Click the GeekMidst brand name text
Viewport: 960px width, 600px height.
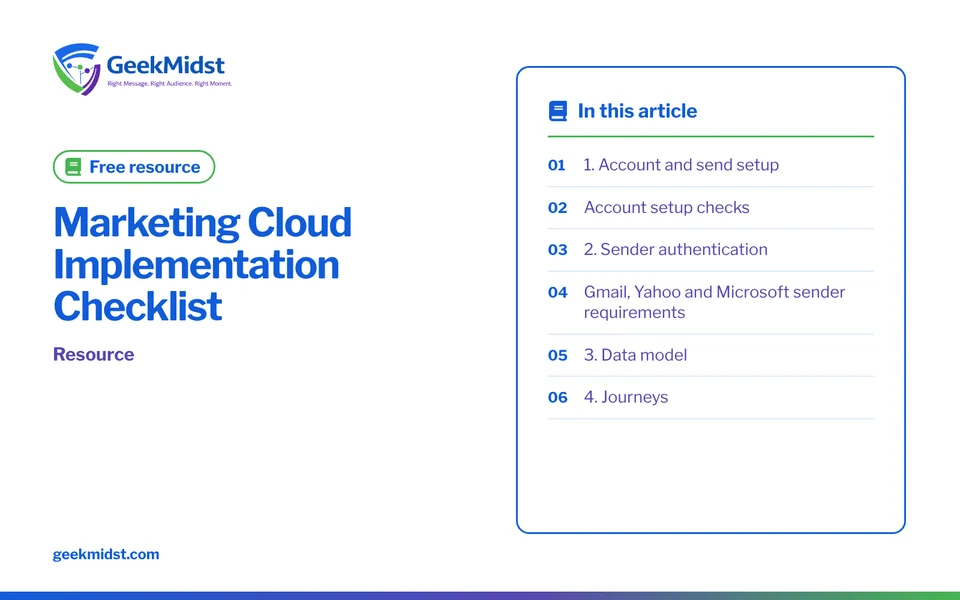point(165,64)
